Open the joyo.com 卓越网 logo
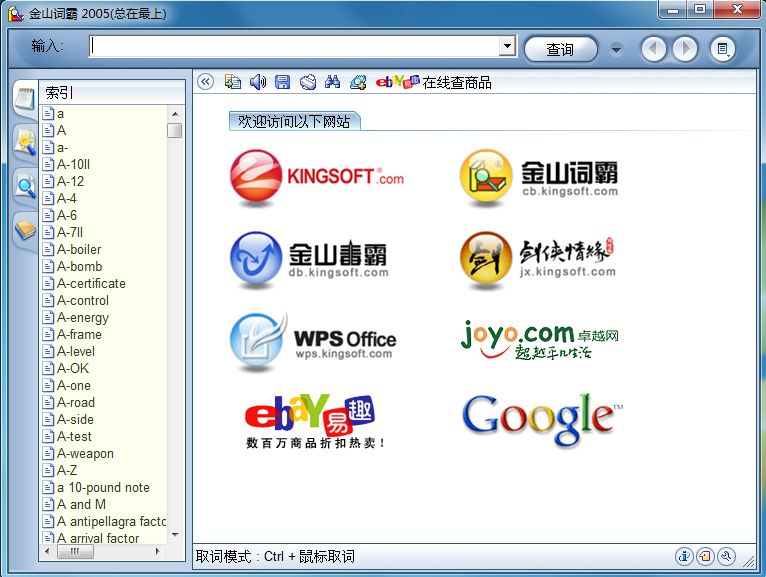The height and width of the screenshot is (577, 766). pyautogui.click(x=540, y=340)
